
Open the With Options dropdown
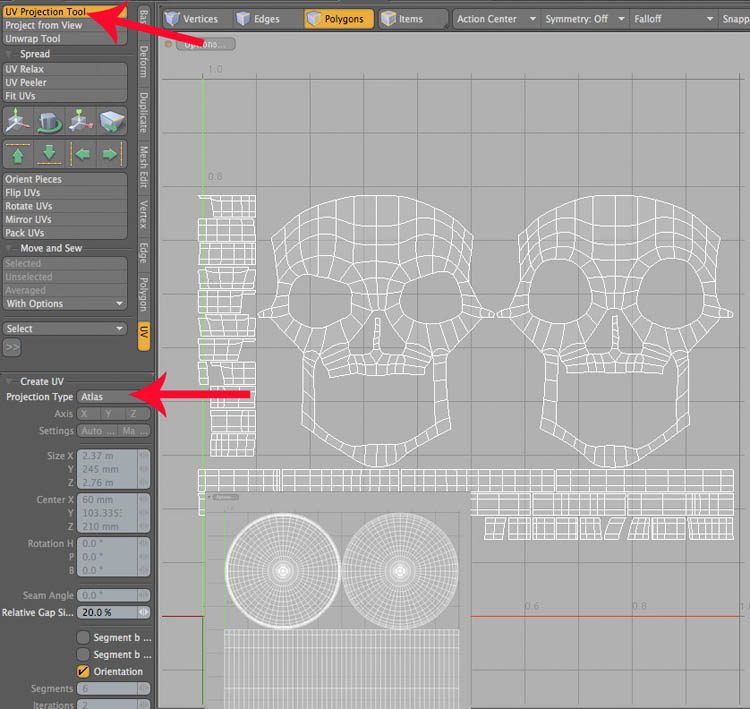click(65, 304)
